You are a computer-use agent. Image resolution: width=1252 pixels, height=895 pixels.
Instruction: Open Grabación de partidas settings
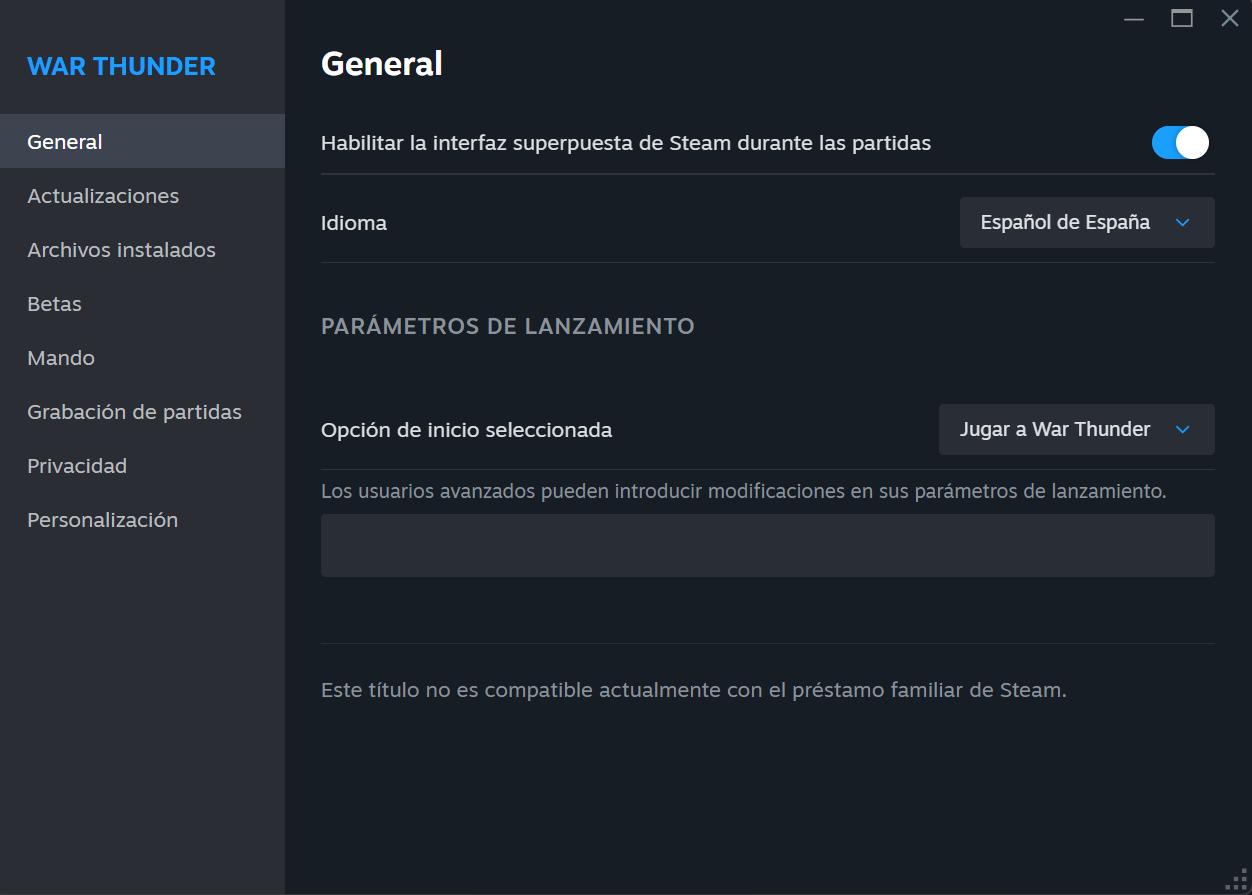tap(134, 412)
